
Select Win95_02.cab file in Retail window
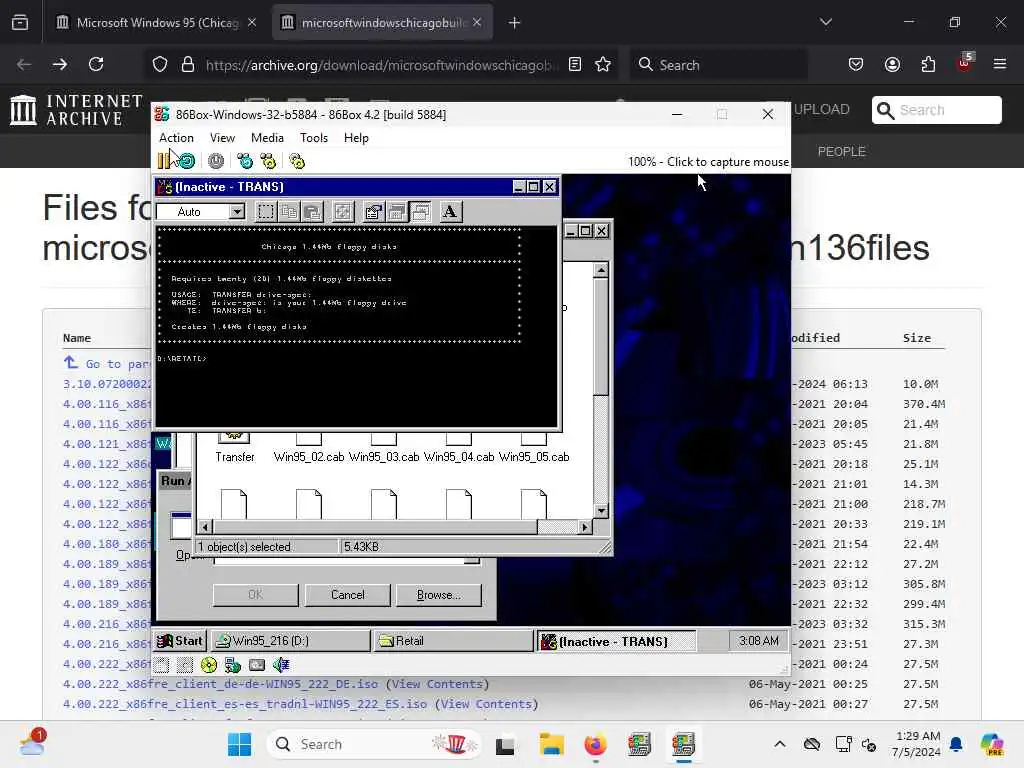[x=309, y=448]
